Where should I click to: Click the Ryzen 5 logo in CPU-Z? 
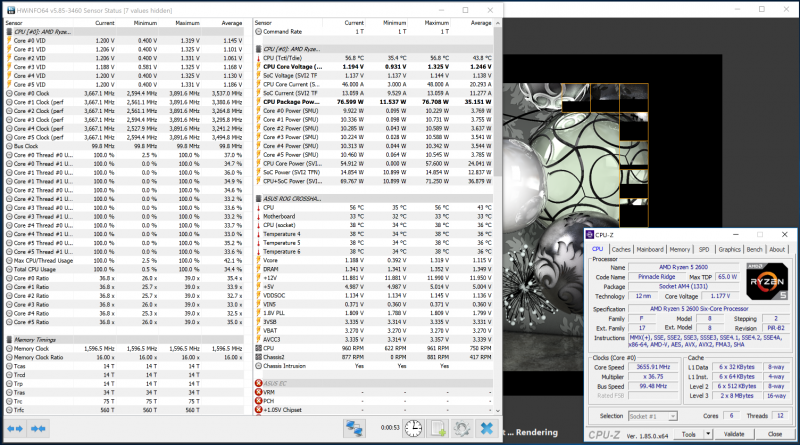767,282
